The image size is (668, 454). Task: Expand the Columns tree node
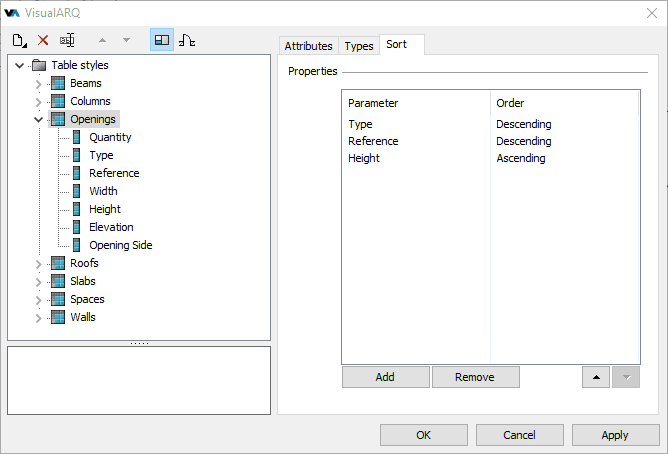click(38, 102)
